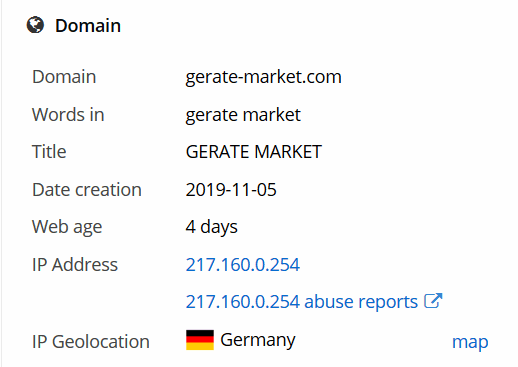518x367 pixels.
Task: Open the map link for IP Geolocation
Action: [x=470, y=342]
